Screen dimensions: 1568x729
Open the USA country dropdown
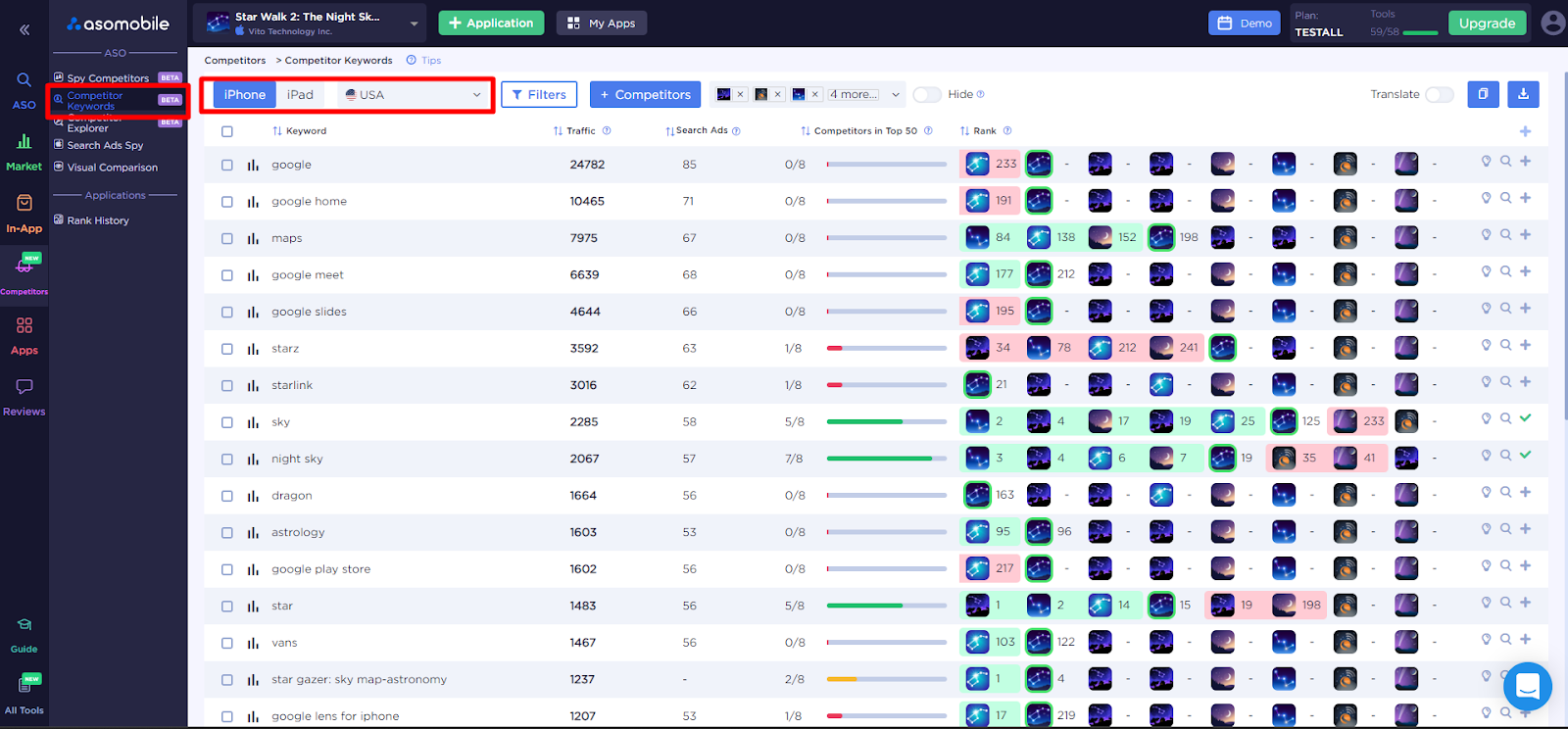413,95
